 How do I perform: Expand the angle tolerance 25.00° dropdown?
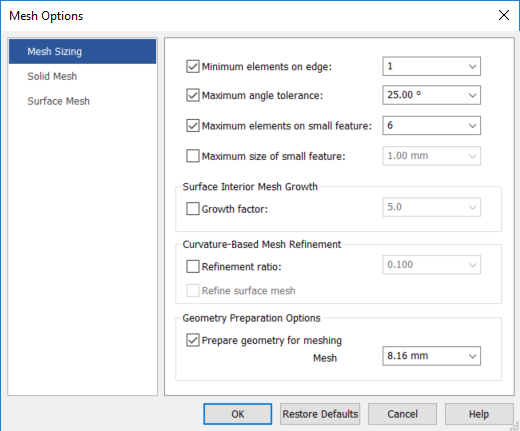click(472, 95)
